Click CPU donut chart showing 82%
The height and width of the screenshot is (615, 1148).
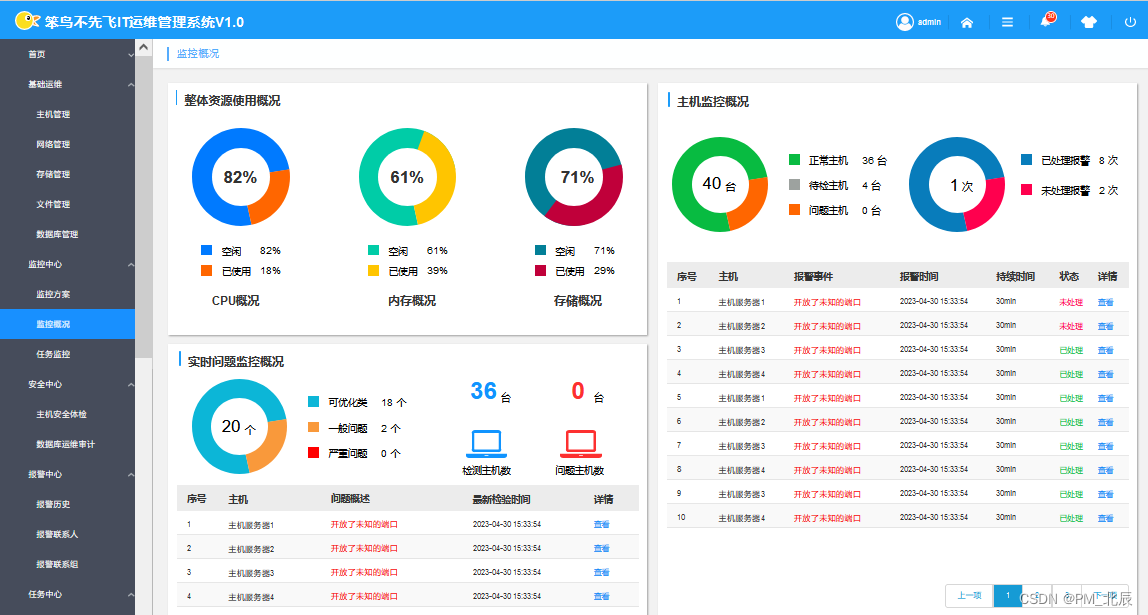(241, 177)
